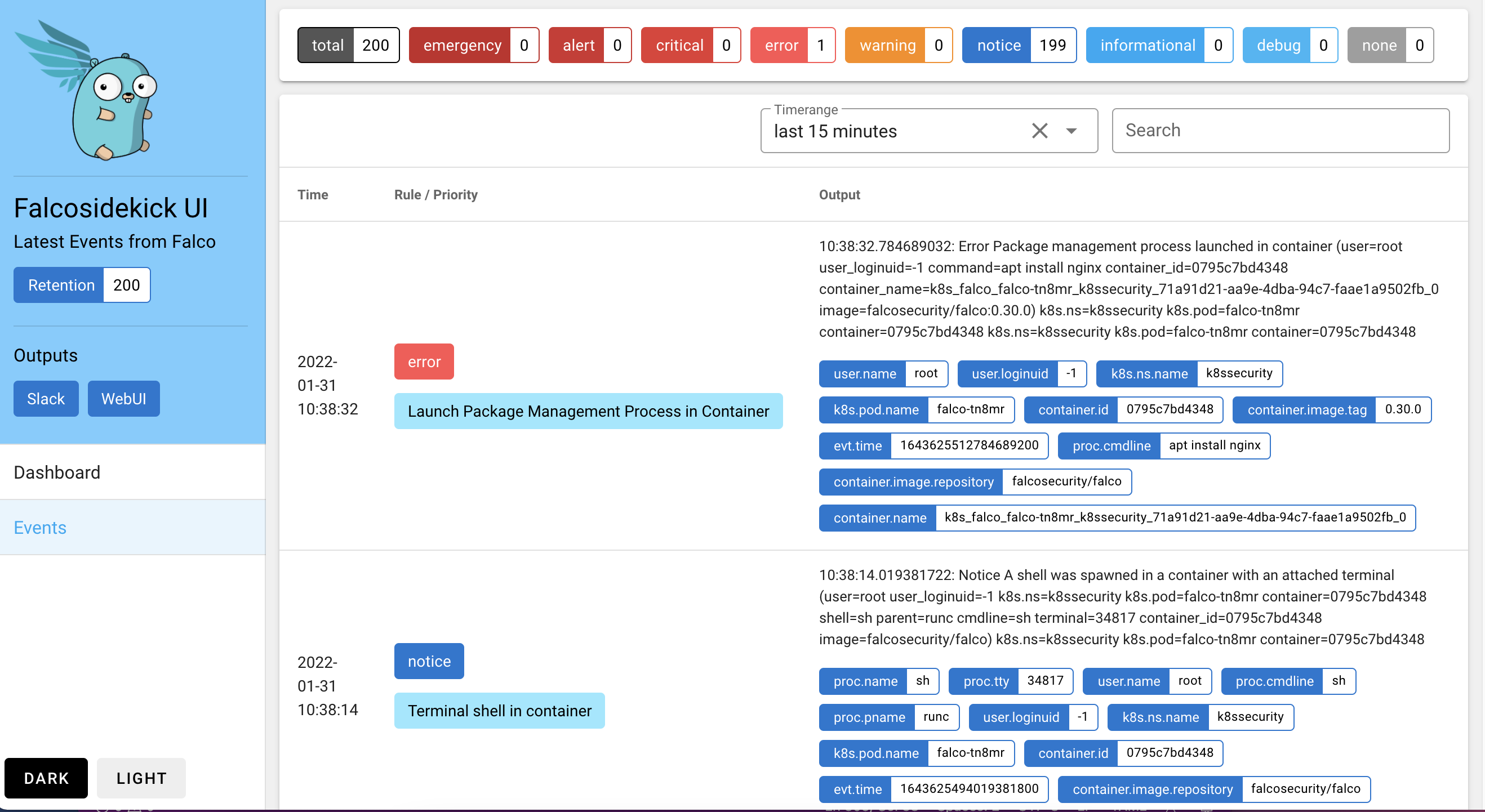
Task: Filter events by emergency severity
Action: coord(473,45)
